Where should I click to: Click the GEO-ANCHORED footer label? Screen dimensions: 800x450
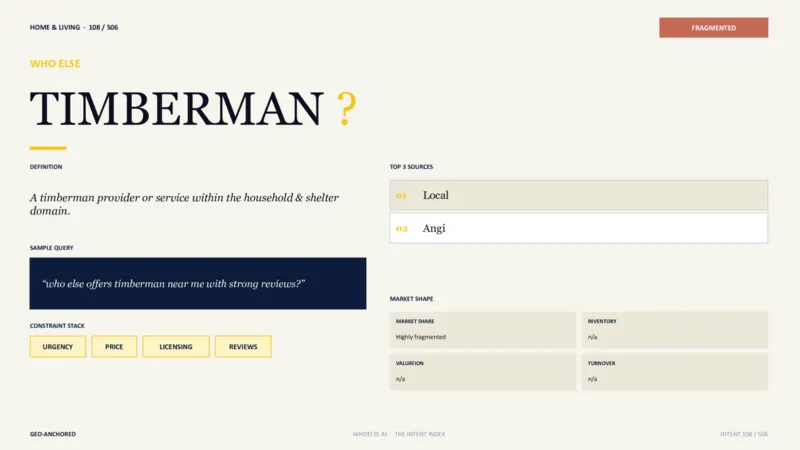pyautogui.click(x=53, y=434)
